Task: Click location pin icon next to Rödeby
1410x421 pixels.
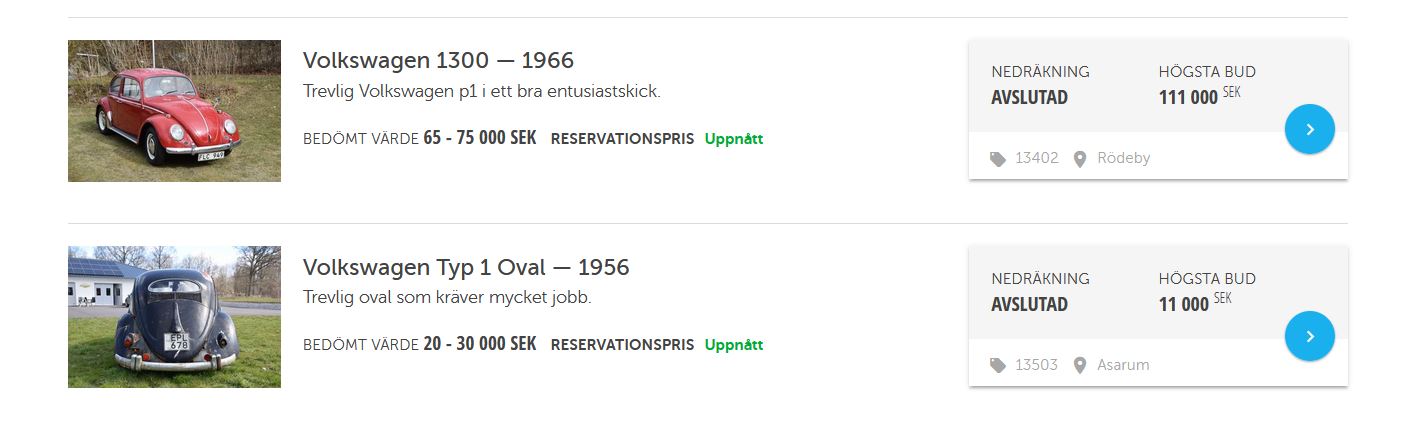Action: click(1080, 159)
